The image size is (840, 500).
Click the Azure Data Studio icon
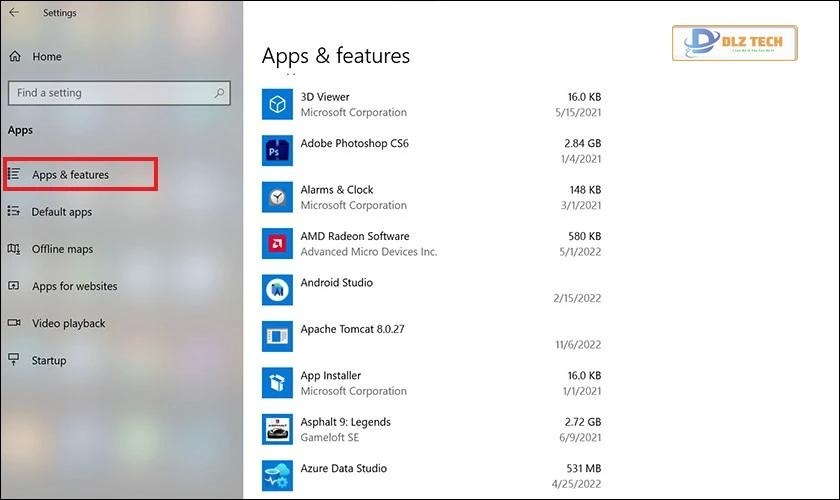pos(277,476)
